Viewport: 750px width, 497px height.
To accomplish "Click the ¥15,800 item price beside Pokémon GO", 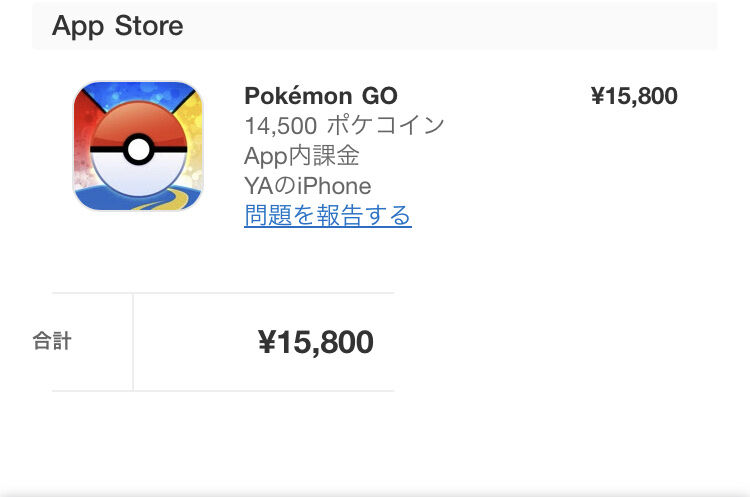I will coord(634,96).
